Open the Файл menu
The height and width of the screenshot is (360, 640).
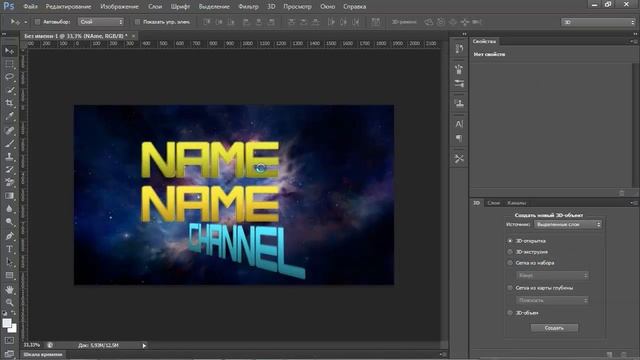click(x=31, y=7)
